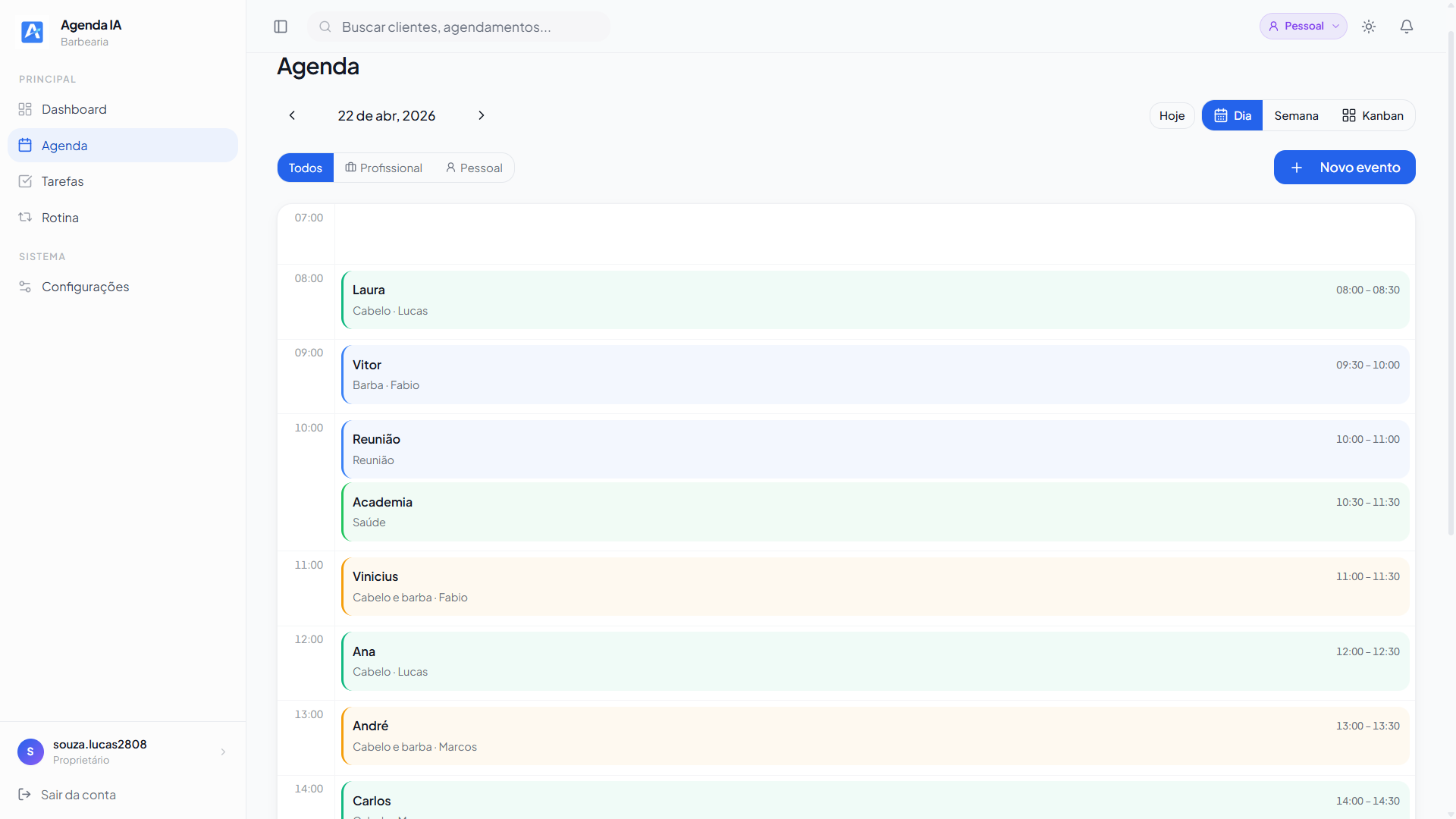
Task: Filter events by Profissional
Action: [384, 168]
